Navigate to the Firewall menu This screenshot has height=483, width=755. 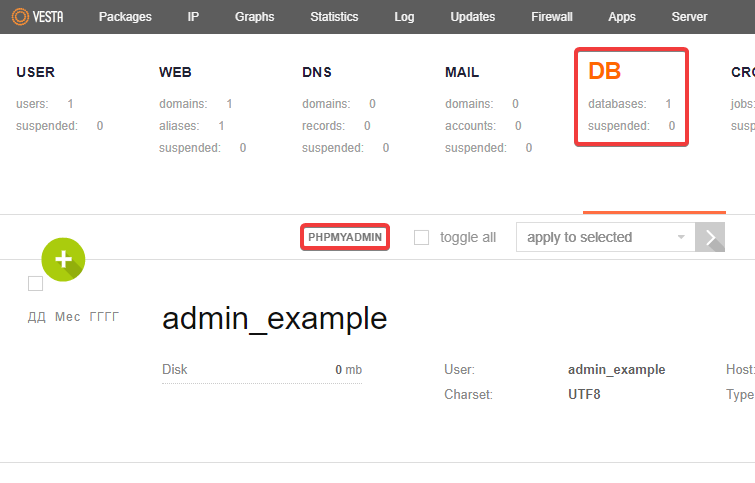pyautogui.click(x=551, y=17)
